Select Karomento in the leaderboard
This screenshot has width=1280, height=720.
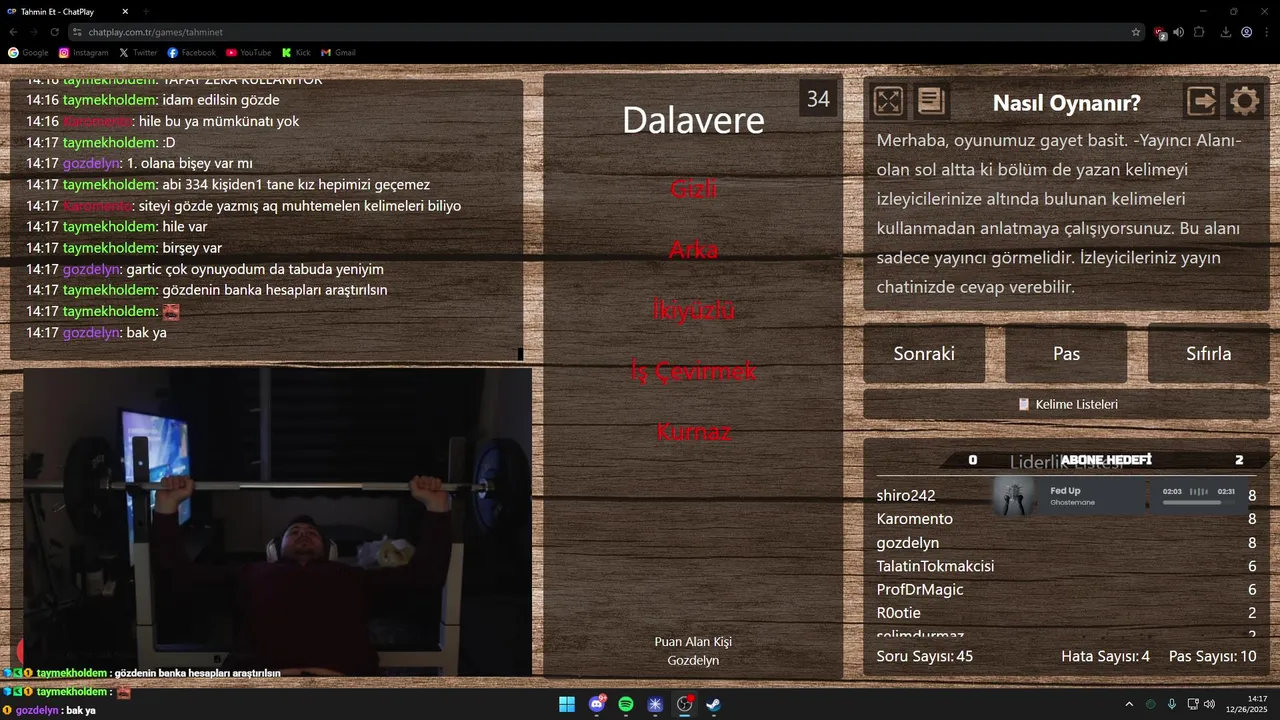pos(914,519)
